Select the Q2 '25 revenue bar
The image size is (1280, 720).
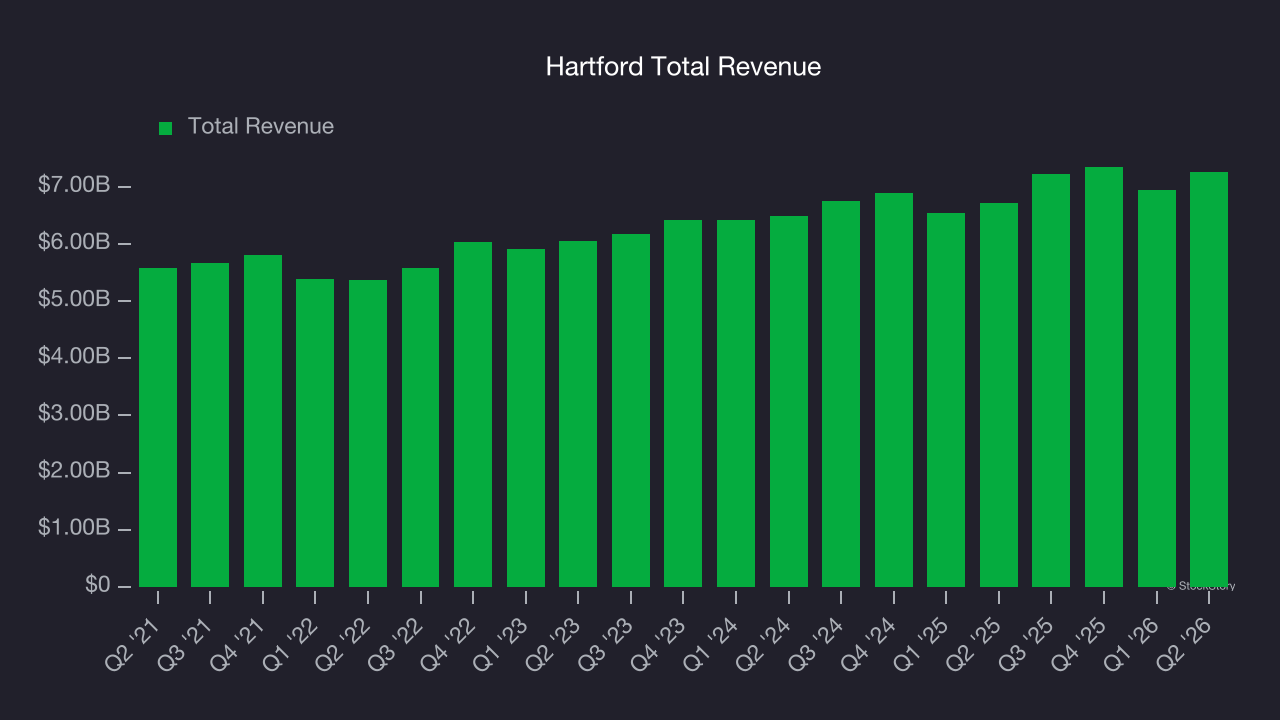click(x=999, y=395)
